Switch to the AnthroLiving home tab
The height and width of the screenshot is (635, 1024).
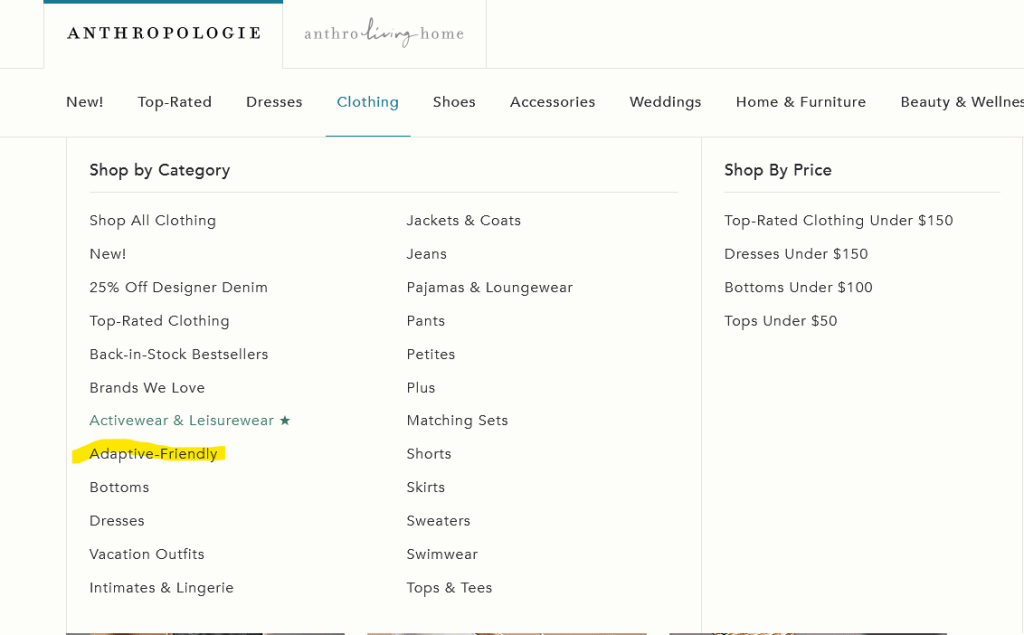384,33
